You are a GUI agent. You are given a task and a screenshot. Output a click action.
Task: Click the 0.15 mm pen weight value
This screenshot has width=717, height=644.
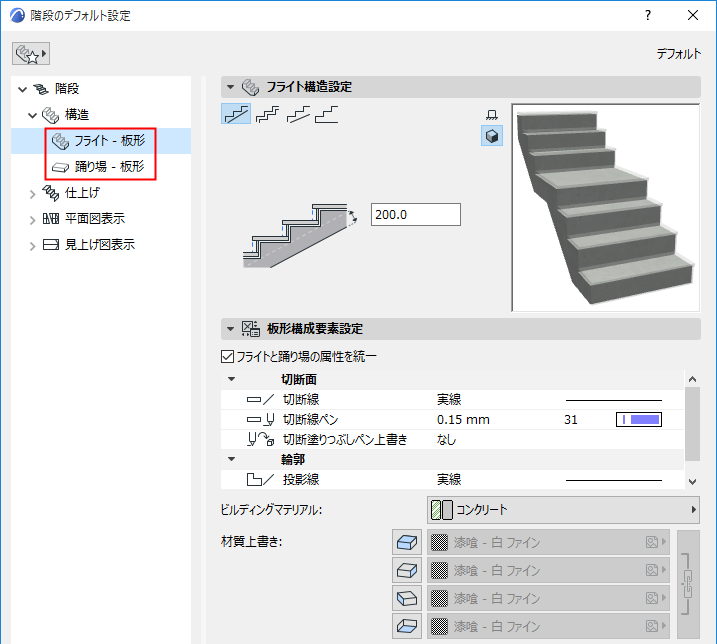pyautogui.click(x=463, y=419)
